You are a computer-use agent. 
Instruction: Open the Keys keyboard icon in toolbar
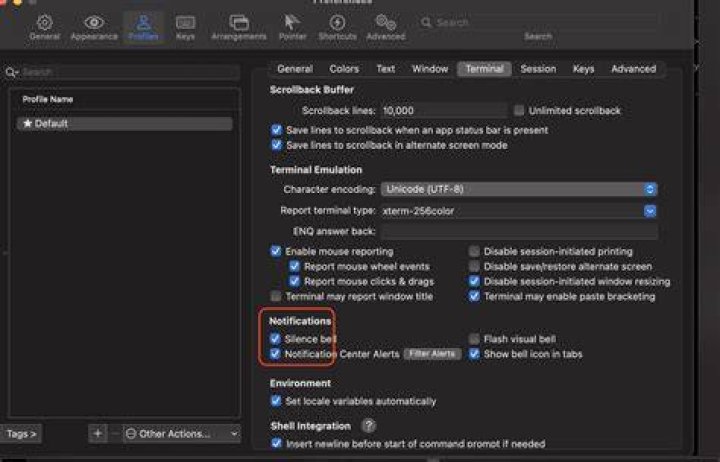pyautogui.click(x=186, y=27)
